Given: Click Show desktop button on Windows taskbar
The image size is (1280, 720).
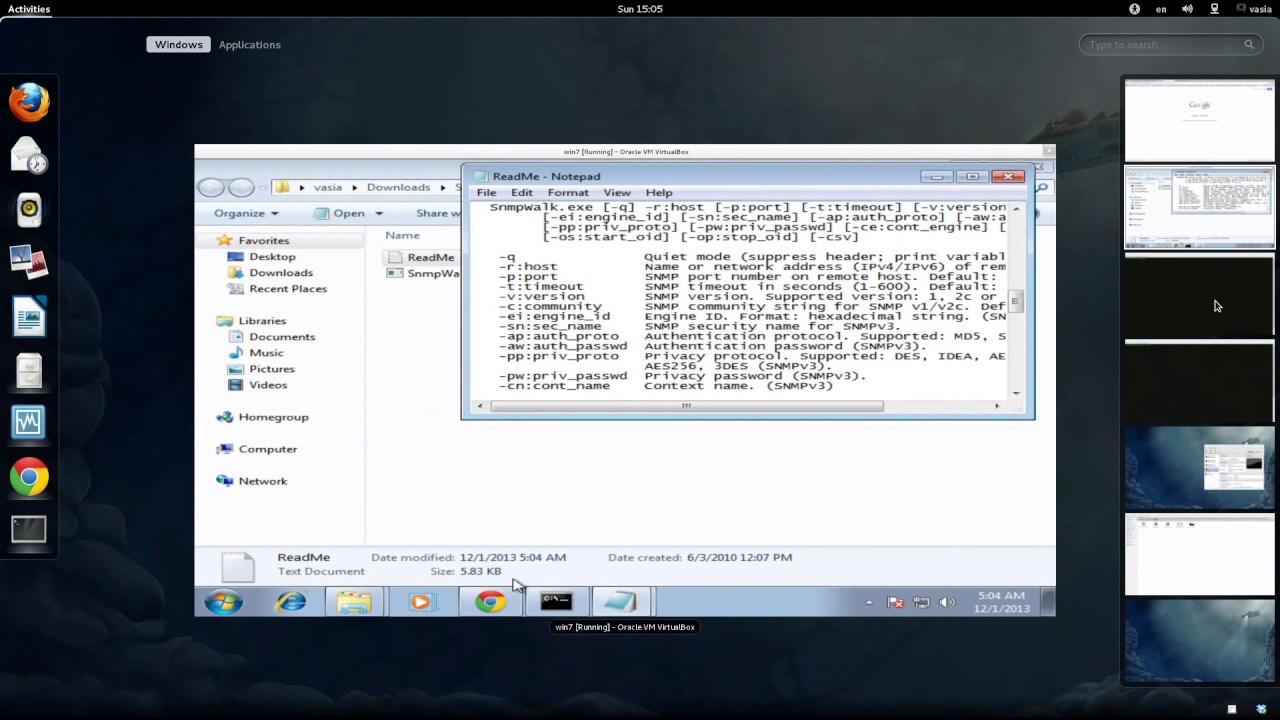Looking at the screenshot, I should pos(1048,602).
